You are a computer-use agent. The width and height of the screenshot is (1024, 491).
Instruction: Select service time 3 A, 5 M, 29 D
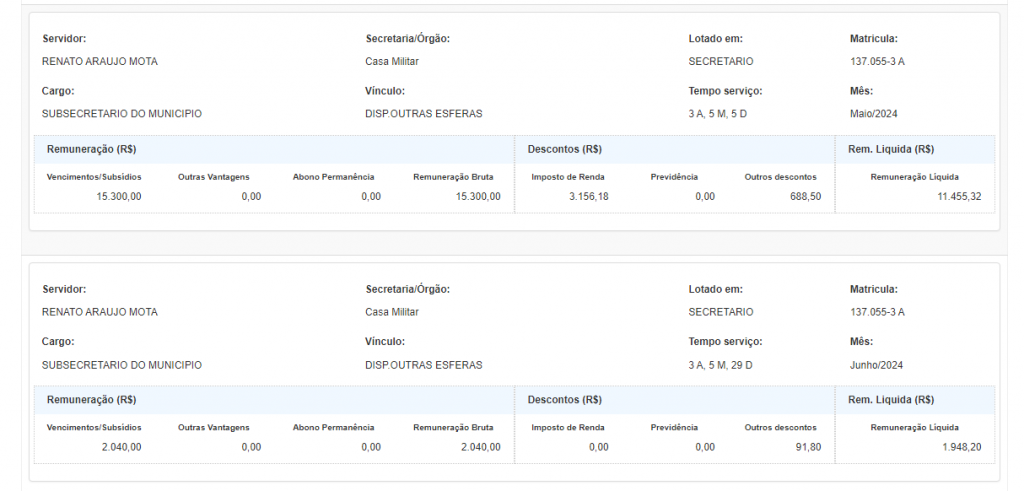click(x=720, y=365)
